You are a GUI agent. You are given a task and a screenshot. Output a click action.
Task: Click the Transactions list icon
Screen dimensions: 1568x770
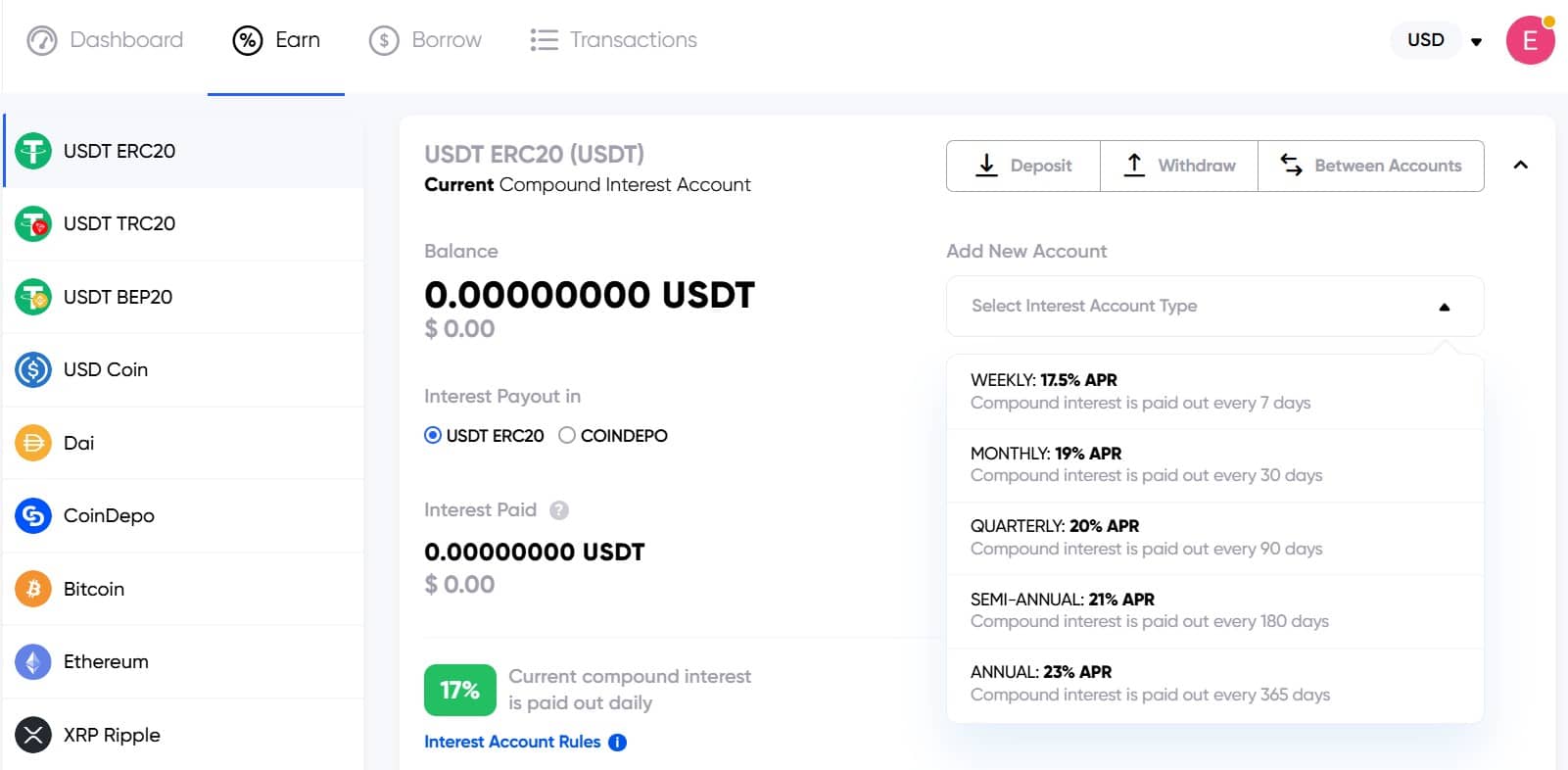click(x=544, y=40)
